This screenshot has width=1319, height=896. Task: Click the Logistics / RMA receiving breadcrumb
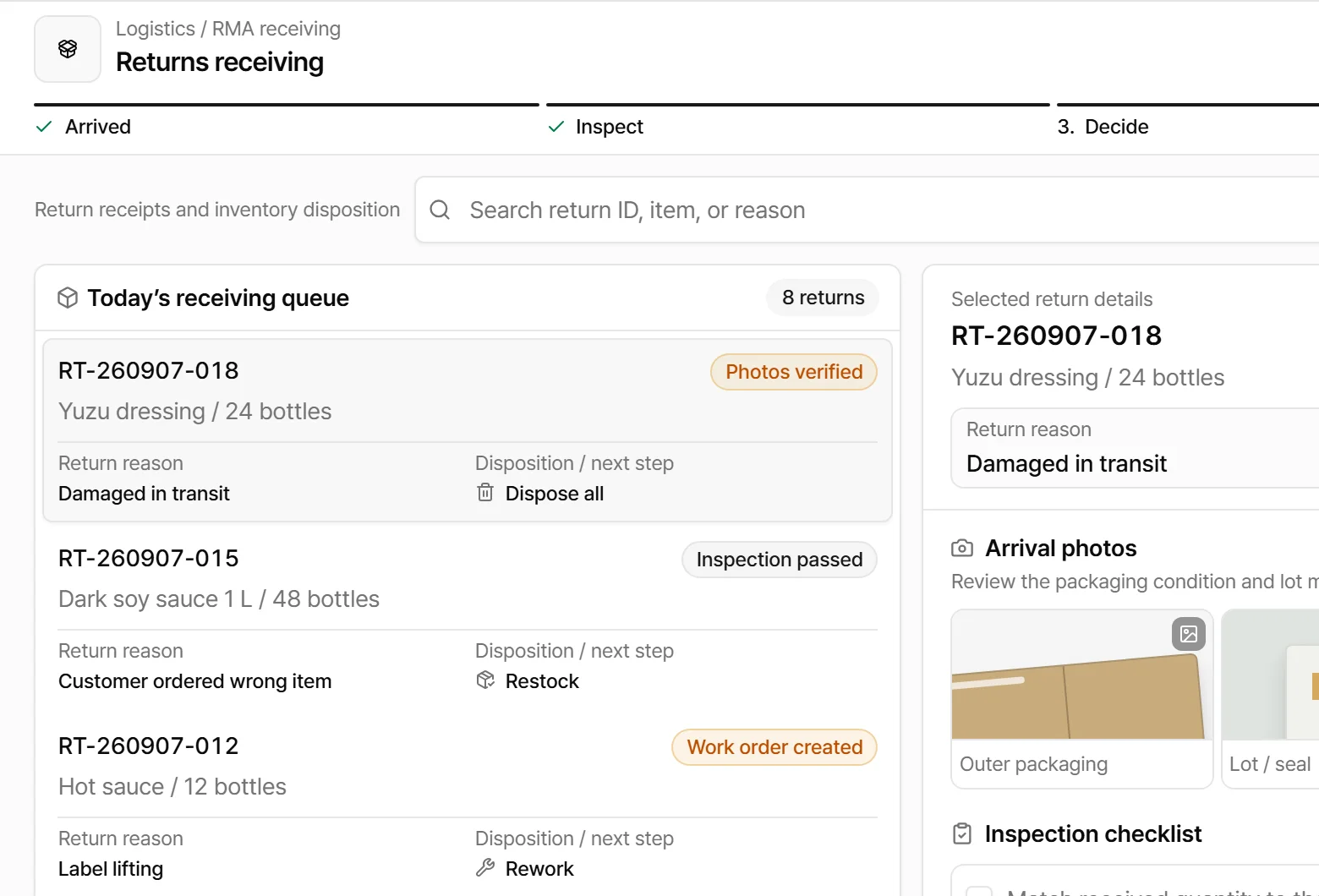coord(228,29)
